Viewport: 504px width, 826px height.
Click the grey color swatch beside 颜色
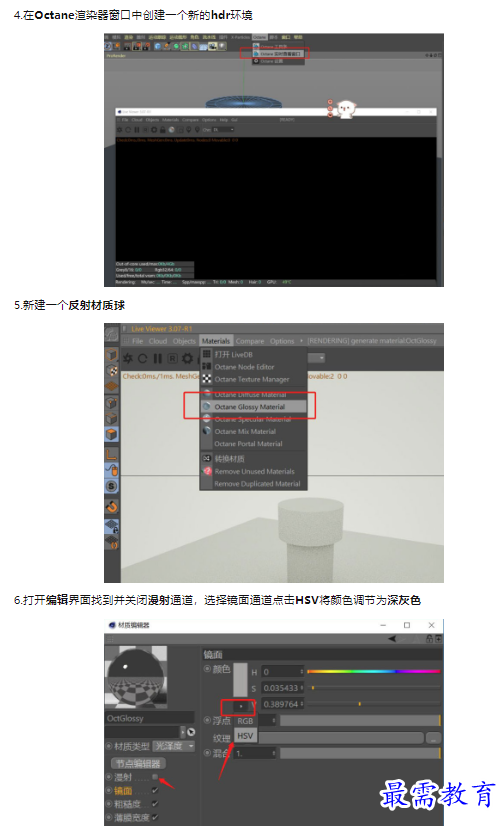tap(241, 680)
